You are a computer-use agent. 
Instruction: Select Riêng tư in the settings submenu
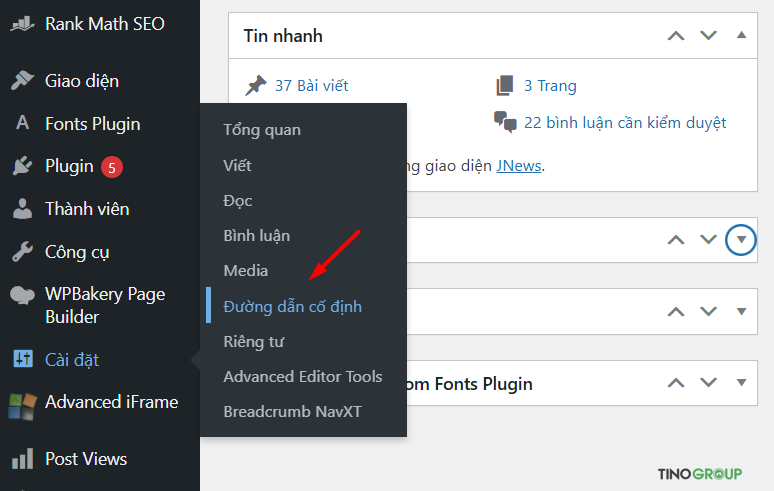[253, 341]
